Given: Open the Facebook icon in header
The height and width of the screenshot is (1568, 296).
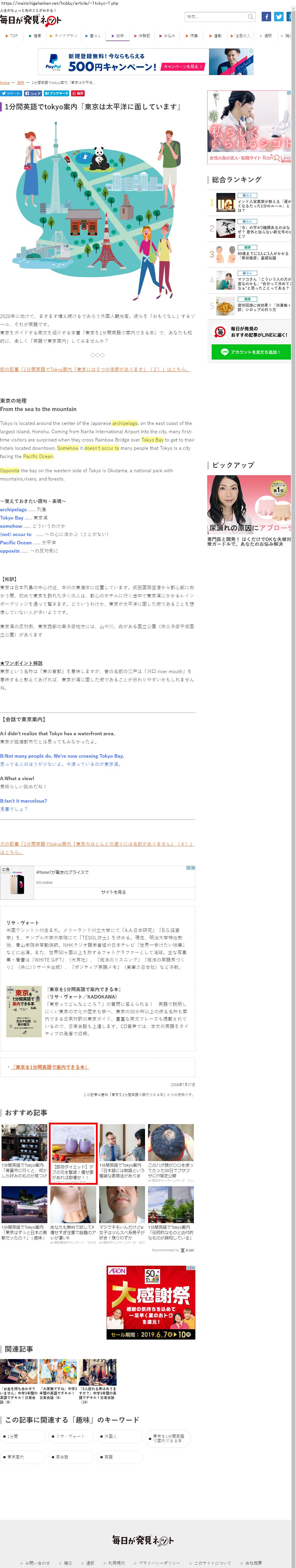Looking at the screenshot, I should [x=266, y=17].
